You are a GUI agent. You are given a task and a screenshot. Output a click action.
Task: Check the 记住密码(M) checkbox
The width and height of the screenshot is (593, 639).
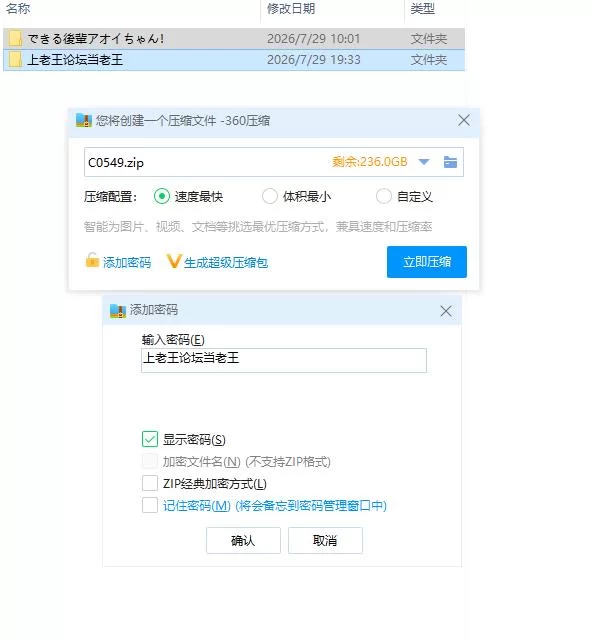[150, 505]
